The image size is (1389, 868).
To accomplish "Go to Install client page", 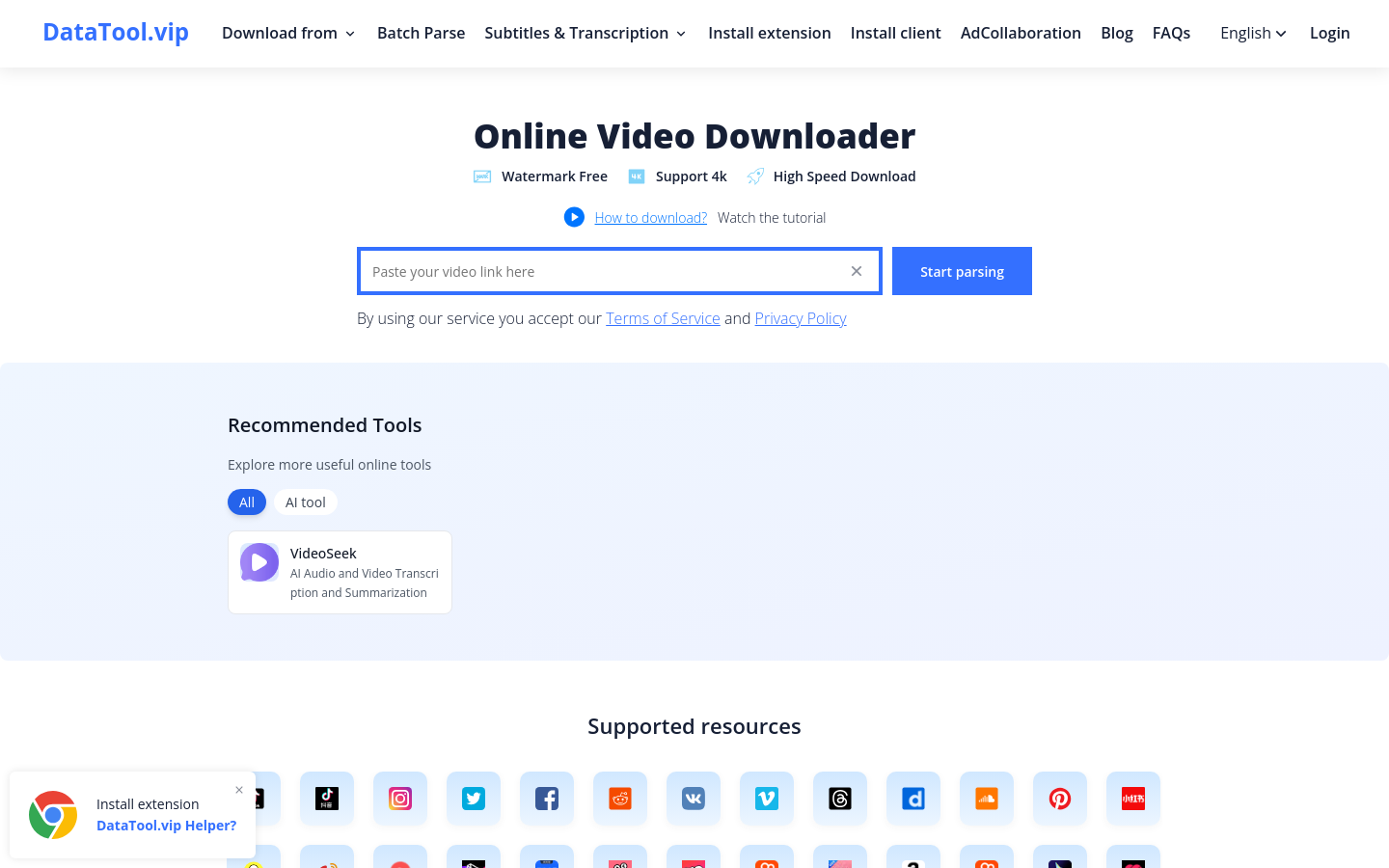I will 895,33.
